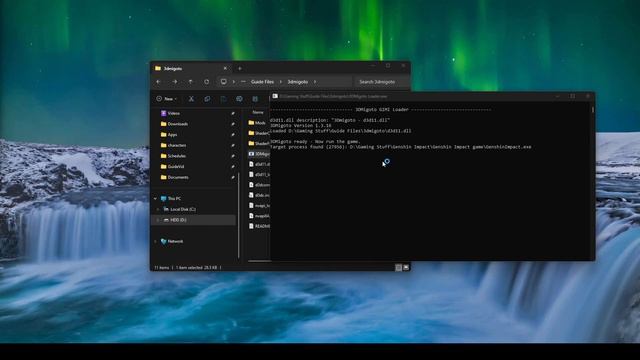Image resolution: width=640 pixels, height=360 pixels.
Task: Refresh the 3dmigoto folder view
Action: pos(207,82)
